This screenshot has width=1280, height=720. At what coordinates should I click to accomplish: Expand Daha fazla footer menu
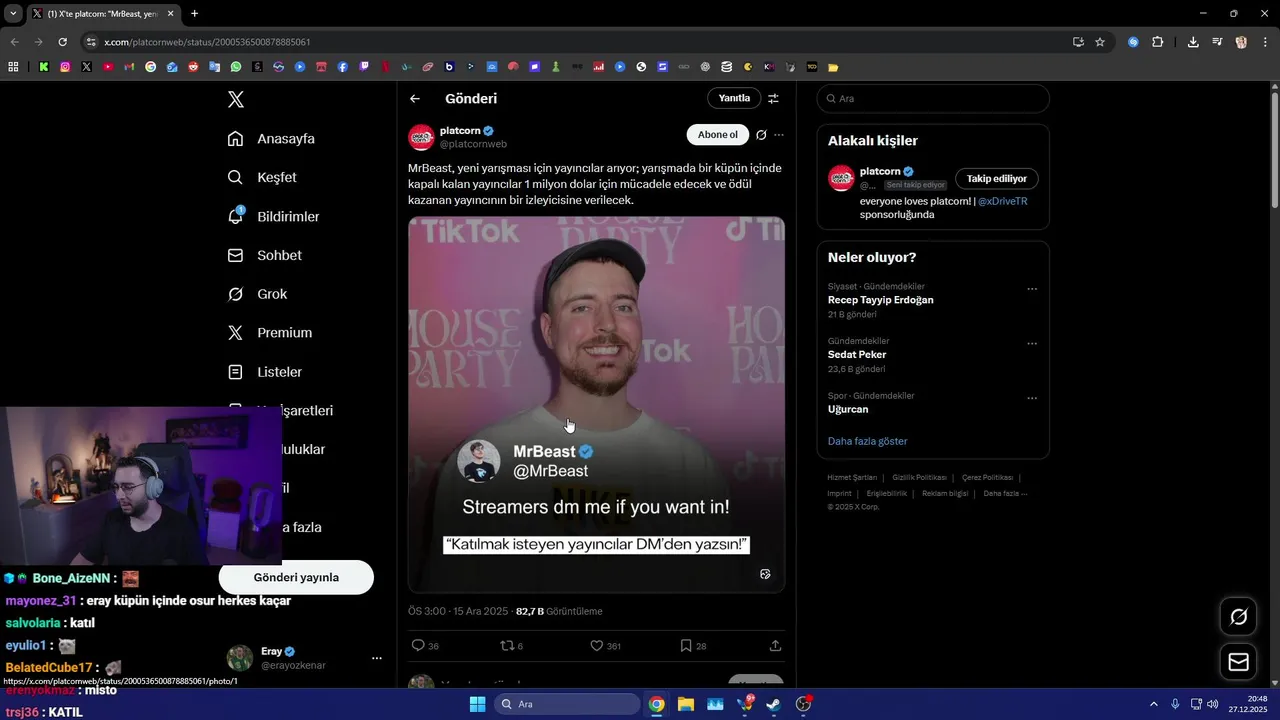coord(1005,493)
